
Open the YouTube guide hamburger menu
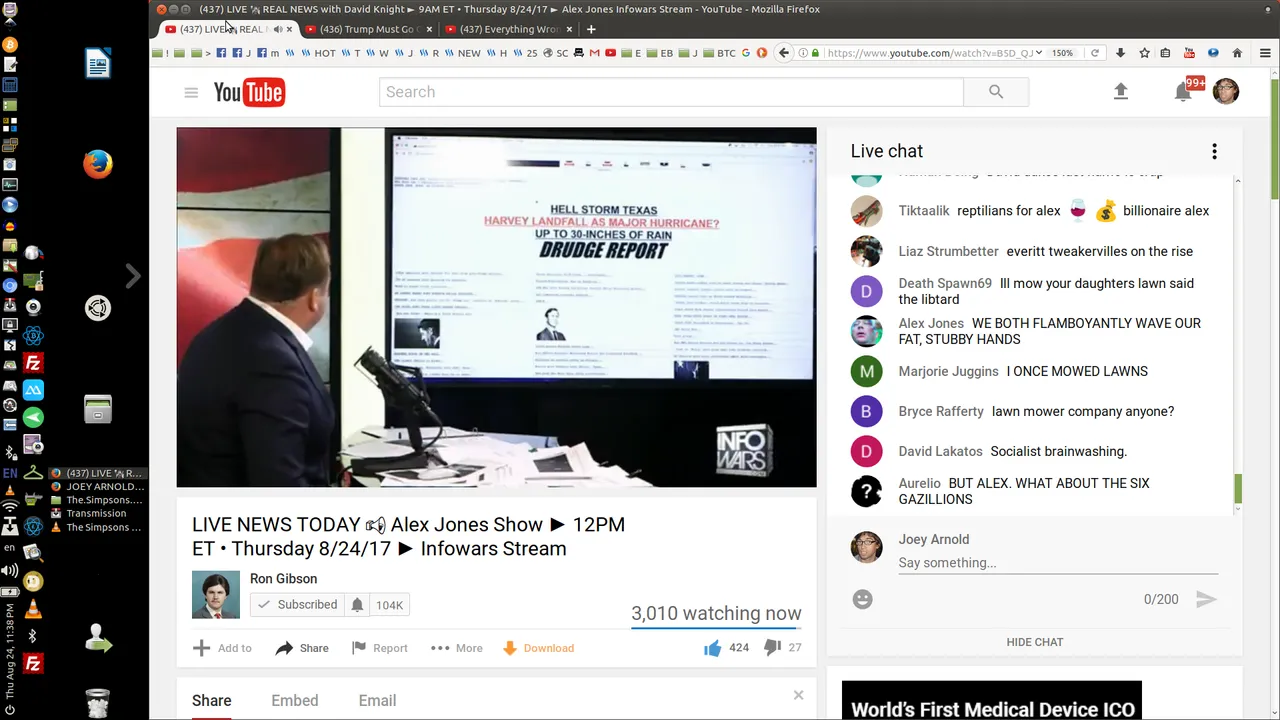191,92
